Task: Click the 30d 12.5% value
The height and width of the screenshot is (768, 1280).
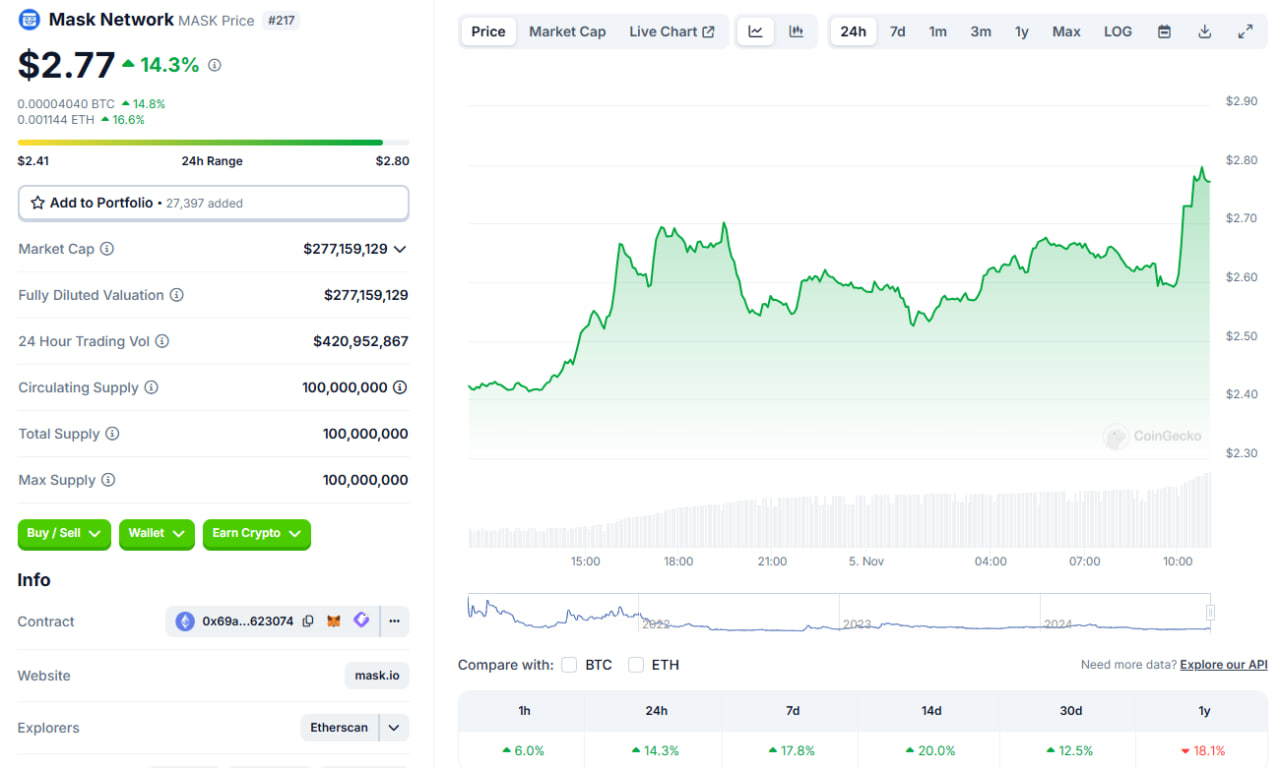Action: (1069, 750)
